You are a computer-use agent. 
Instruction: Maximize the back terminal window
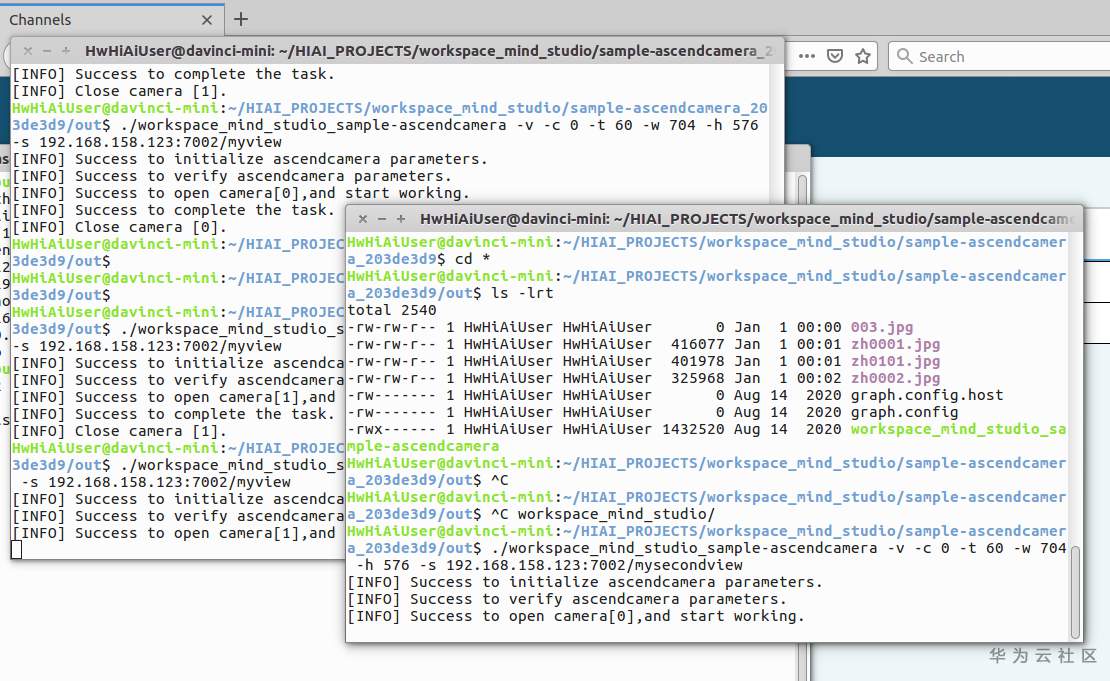tap(66, 51)
